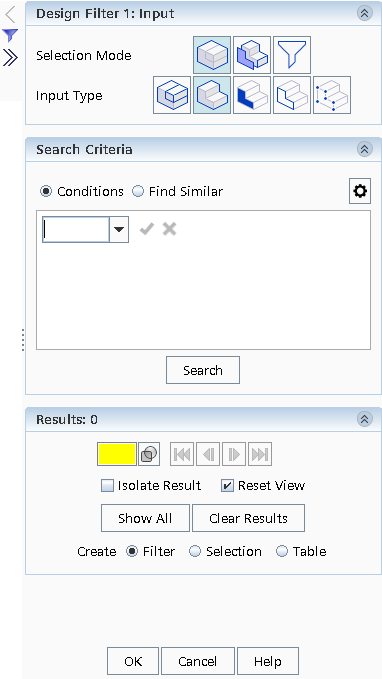Collapse the Design Filter 1: Input section
The width and height of the screenshot is (382, 679).
click(365, 13)
